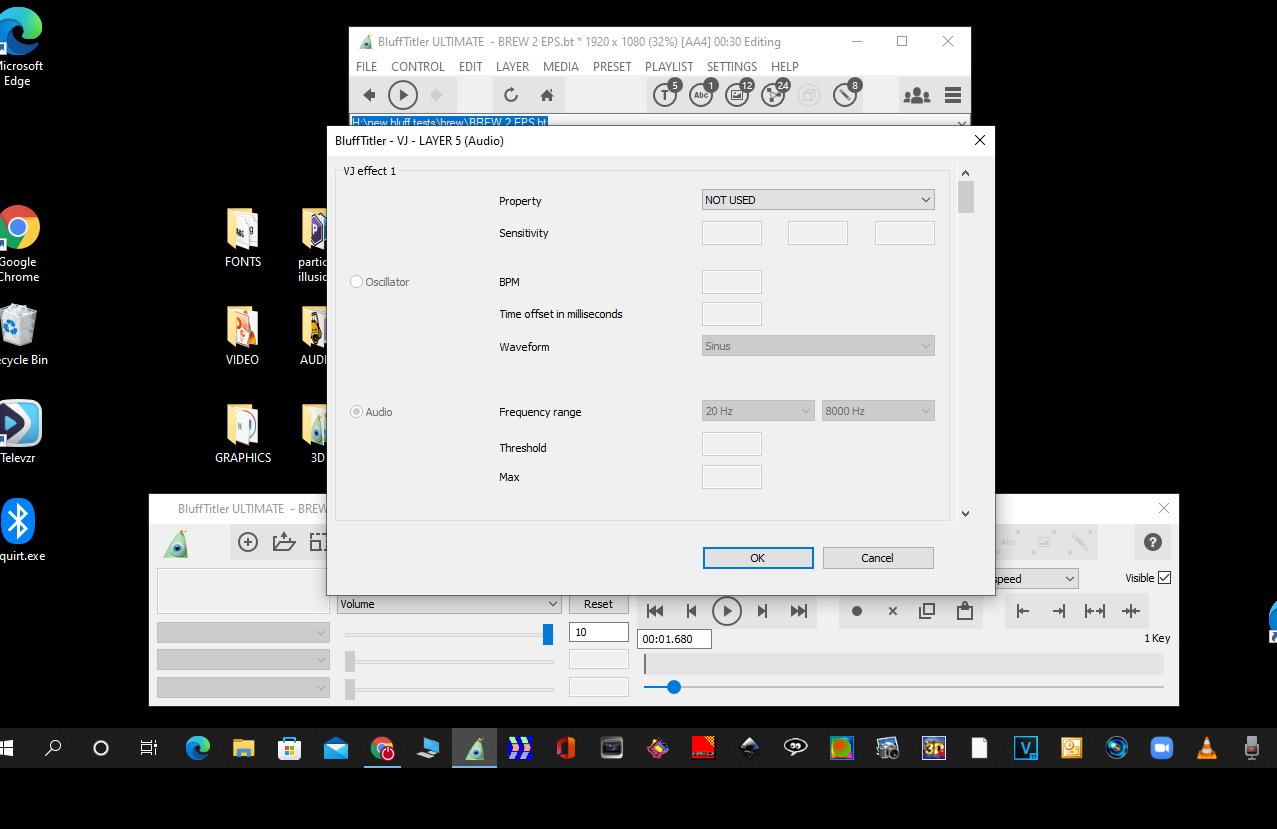This screenshot has height=829, width=1277.
Task: Click the open folder icon in tool window
Action: coord(284,542)
